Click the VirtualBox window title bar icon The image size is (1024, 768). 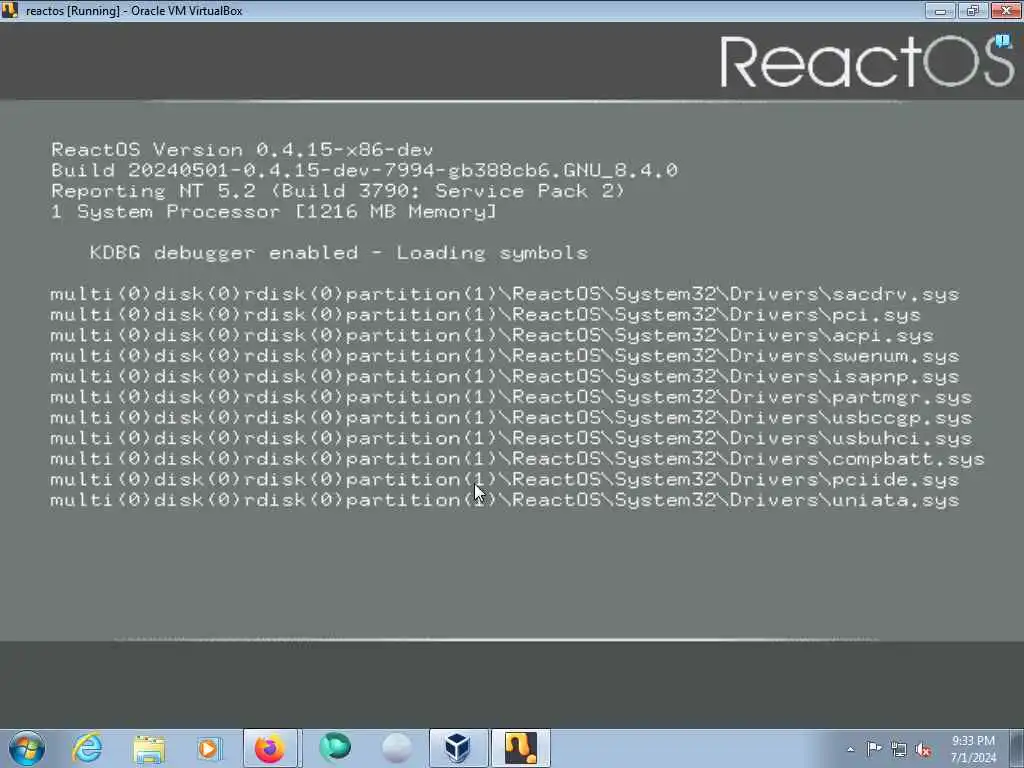pos(9,10)
